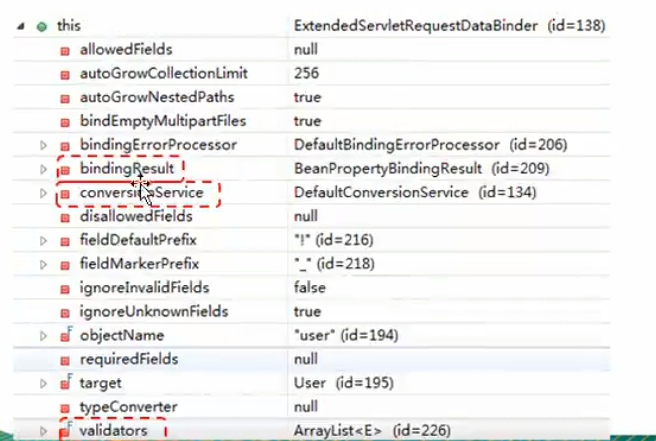Click the red field icon for conversionService
Image resolution: width=656 pixels, height=441 pixels.
65,194
